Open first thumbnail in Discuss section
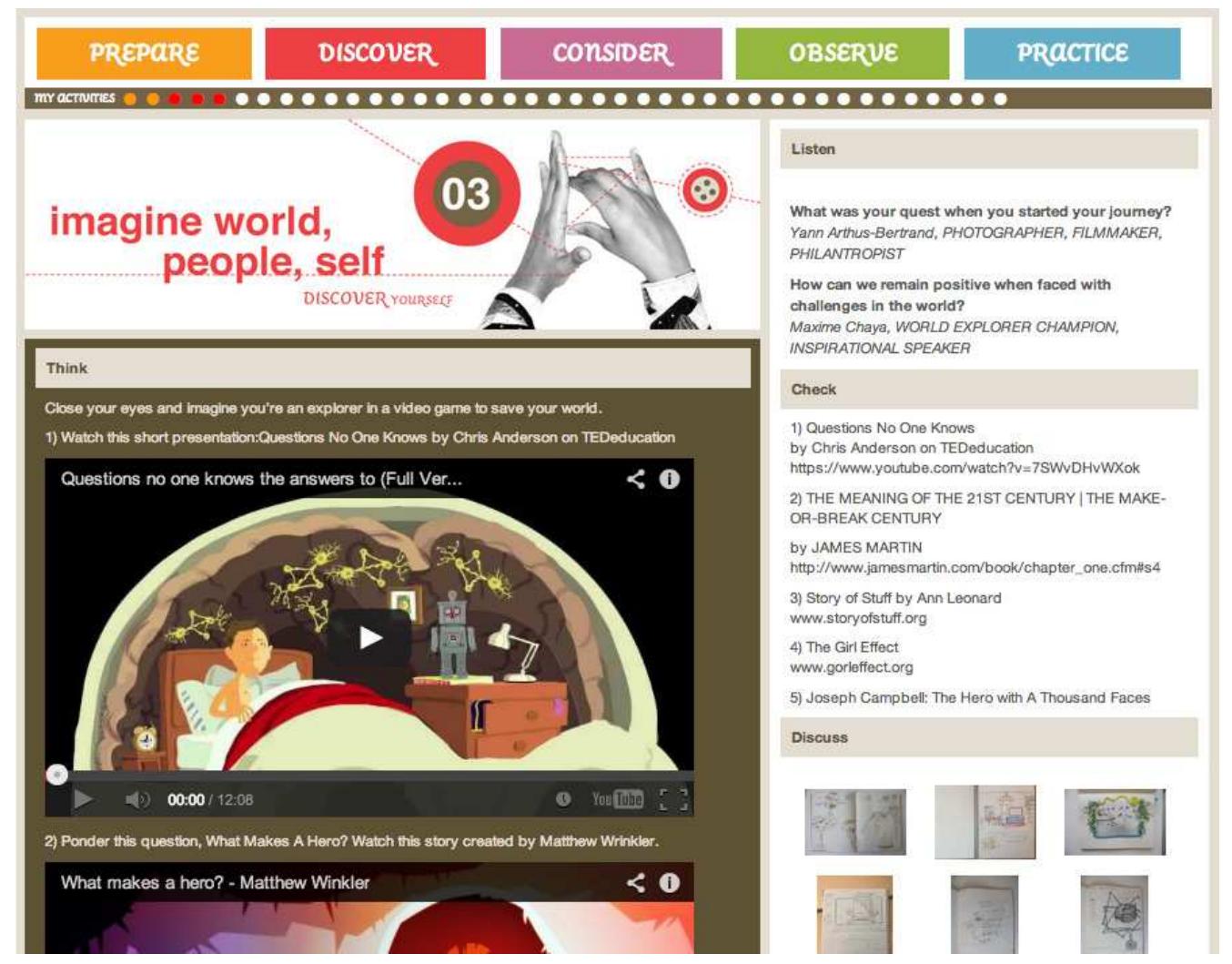The width and height of the screenshot is (1232, 964). pos(855,822)
